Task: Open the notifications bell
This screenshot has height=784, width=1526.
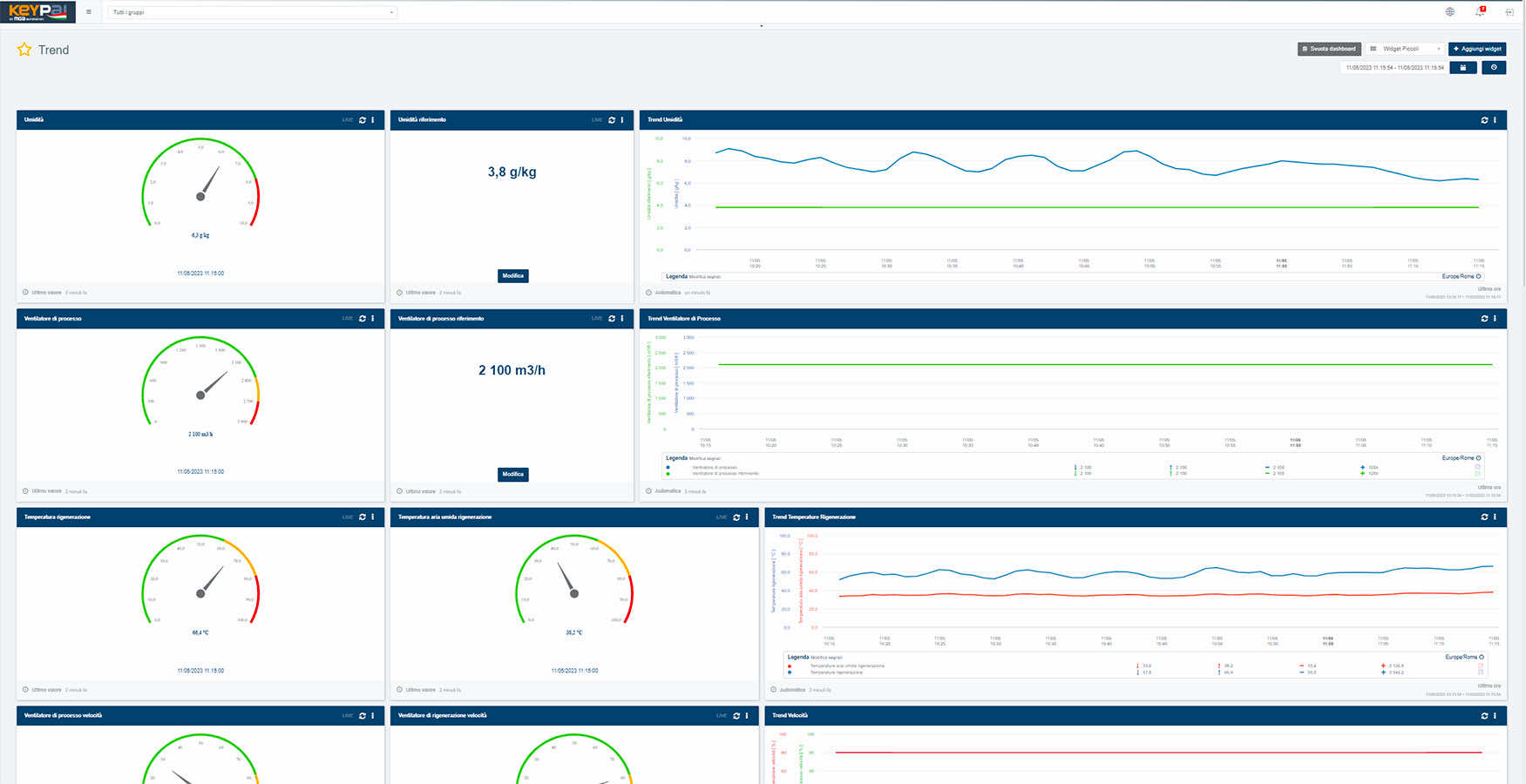Action: (1480, 11)
